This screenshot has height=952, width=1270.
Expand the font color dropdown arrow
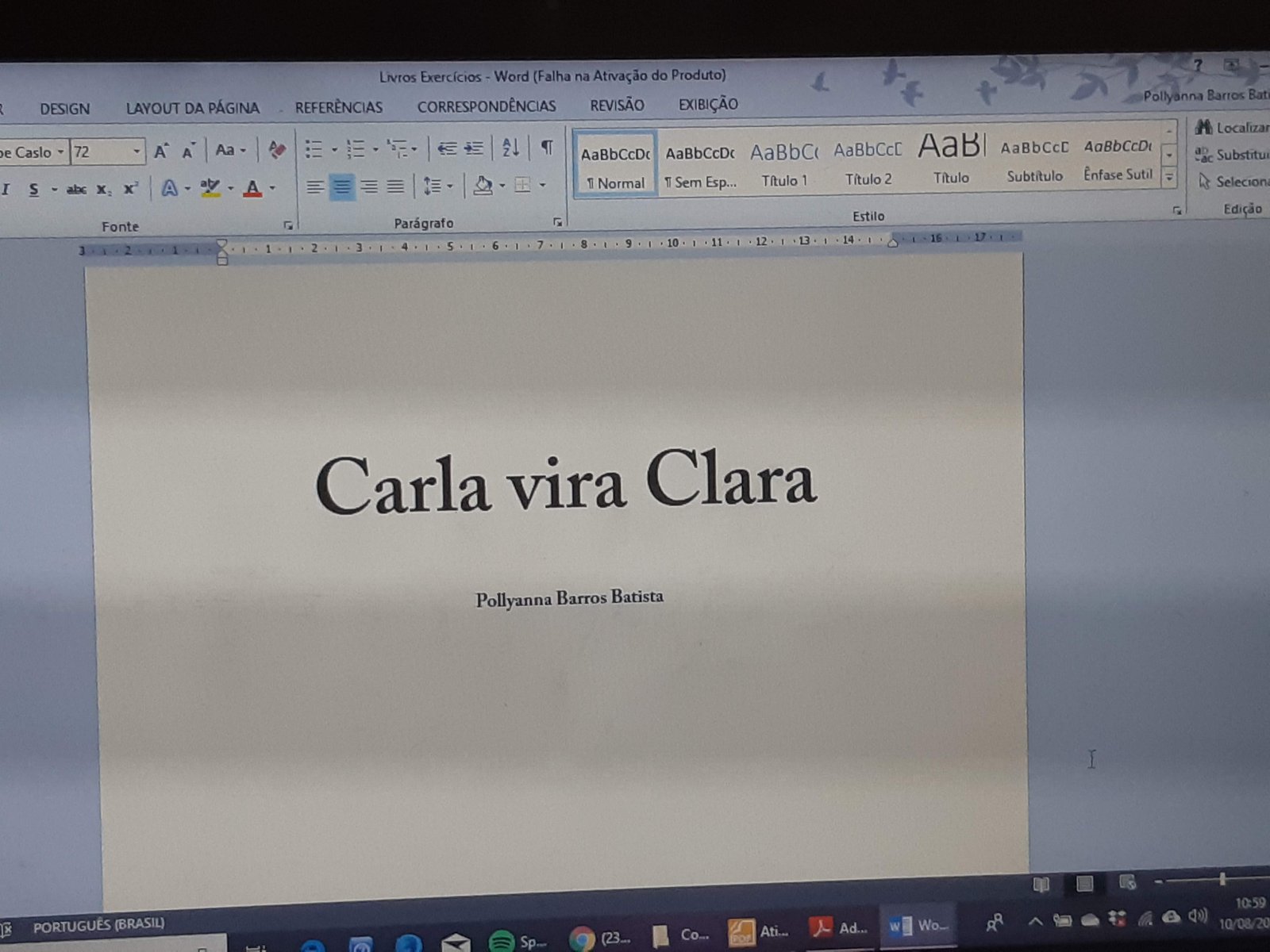(272, 188)
